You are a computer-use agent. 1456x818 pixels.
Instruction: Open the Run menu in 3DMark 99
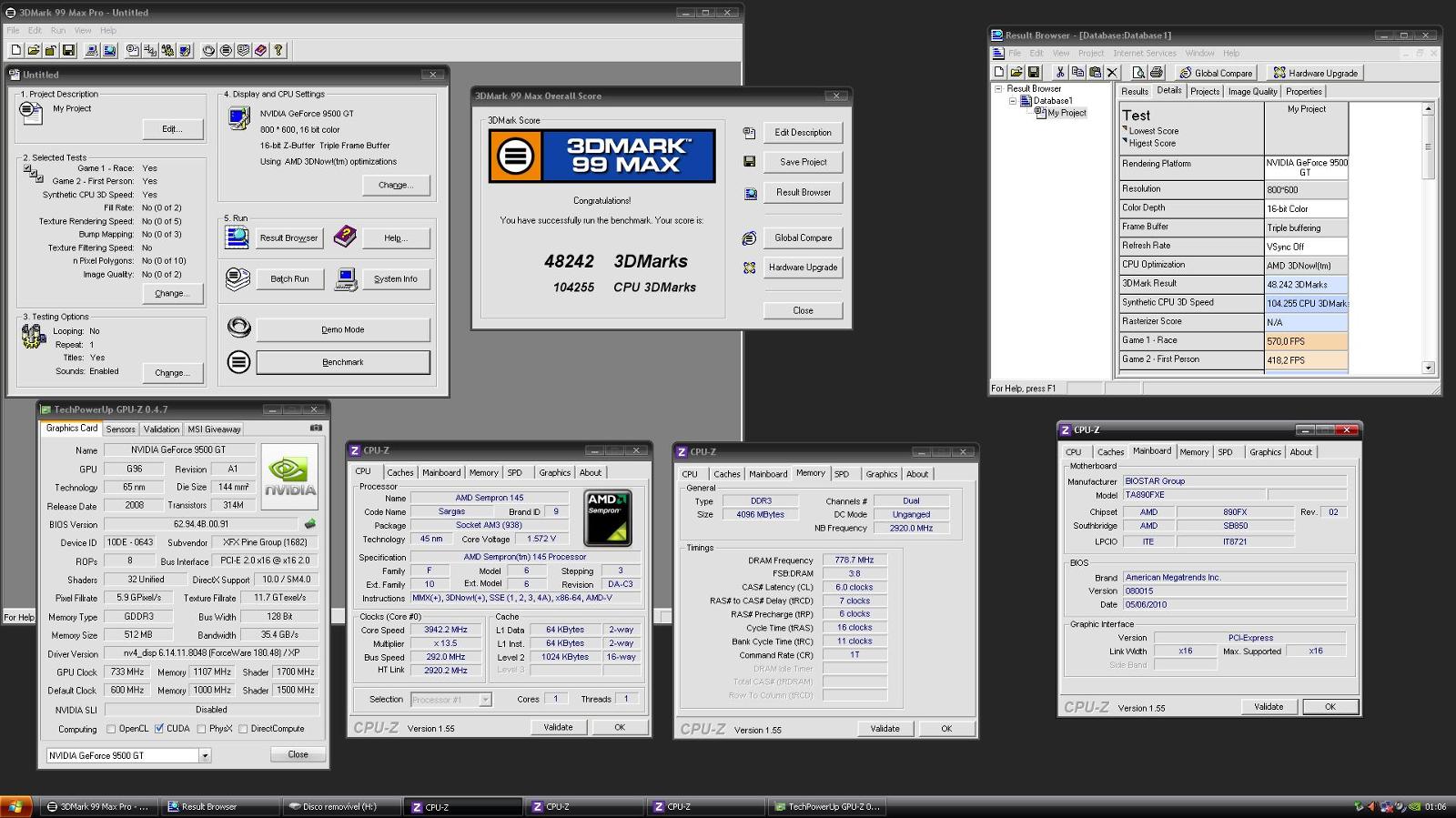pos(58,30)
